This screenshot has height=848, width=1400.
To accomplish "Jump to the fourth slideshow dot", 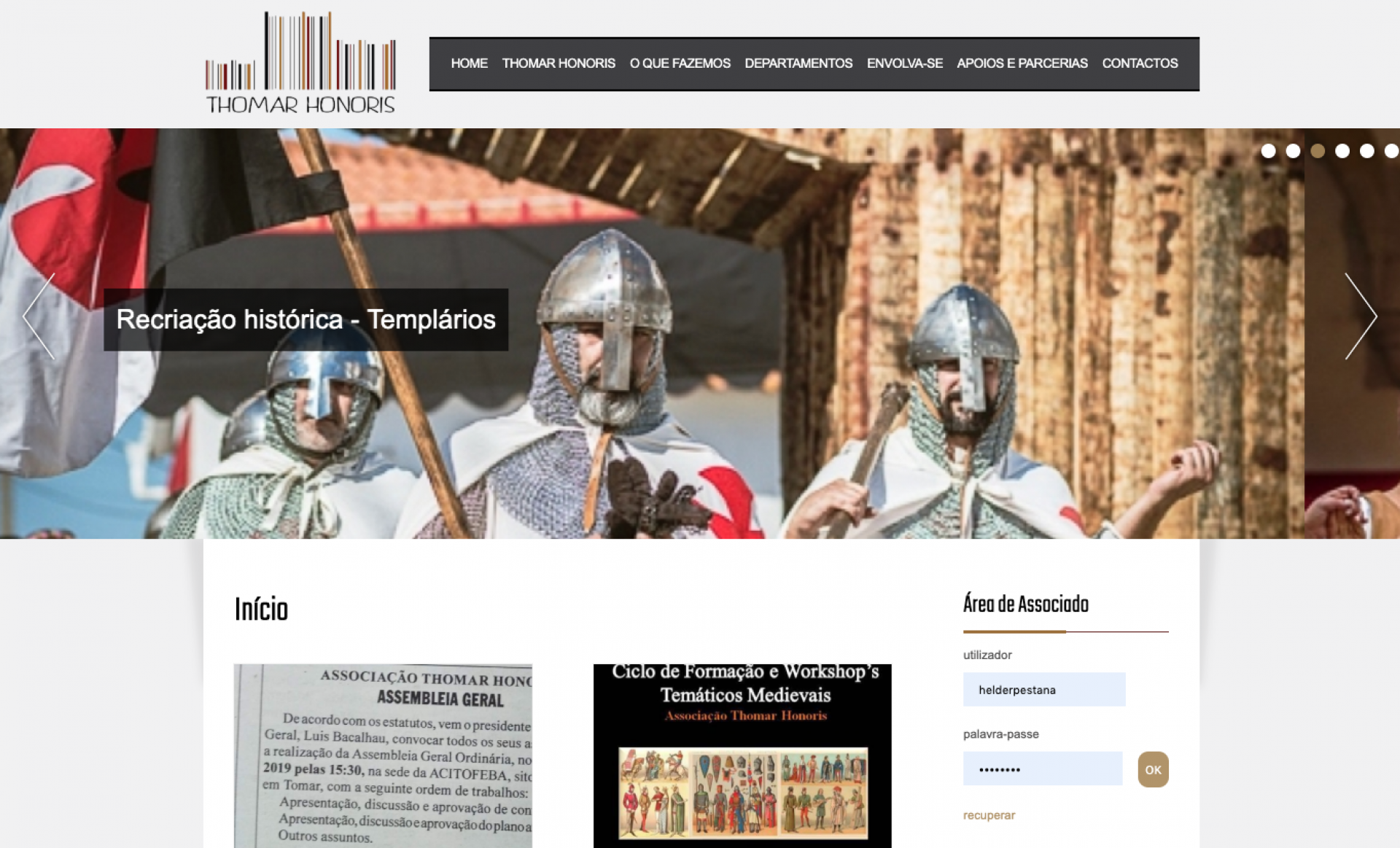I will (x=1342, y=151).
